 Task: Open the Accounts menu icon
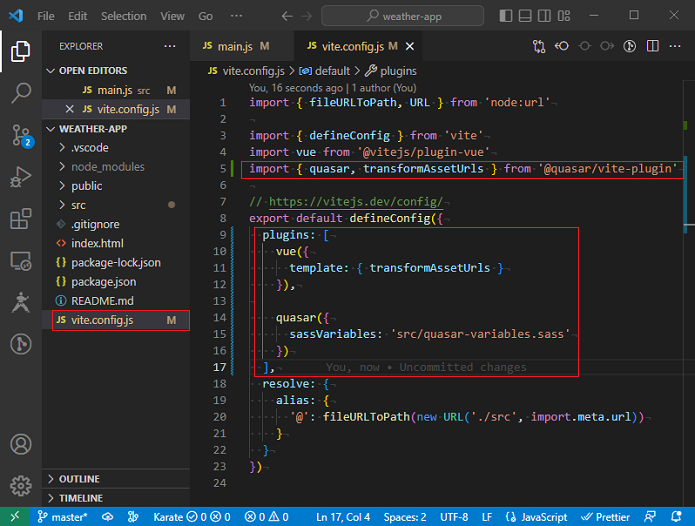(x=20, y=444)
